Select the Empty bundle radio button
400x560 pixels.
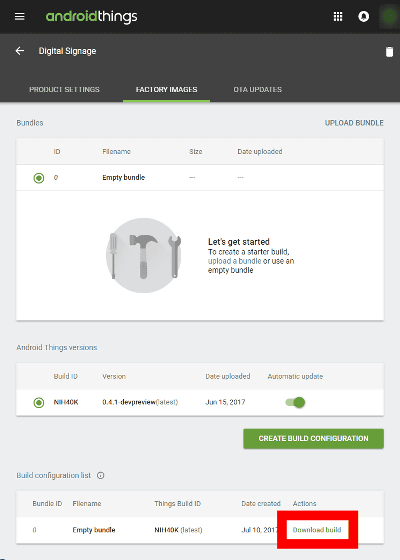tap(39, 178)
